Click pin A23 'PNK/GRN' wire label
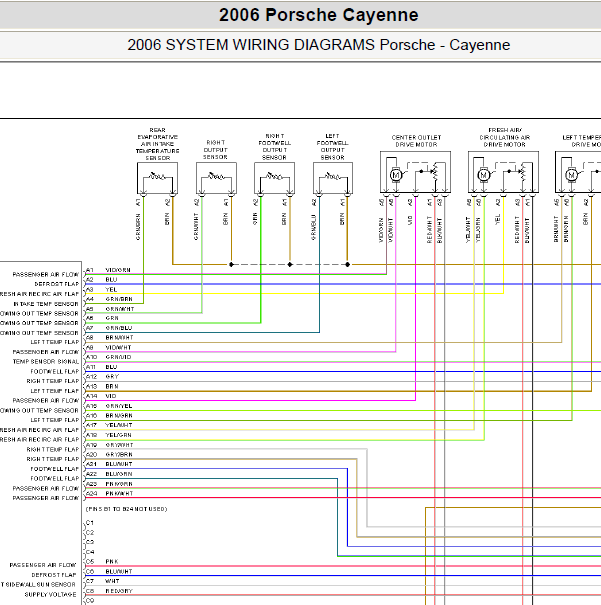This screenshot has width=601, height=605. click(119, 484)
